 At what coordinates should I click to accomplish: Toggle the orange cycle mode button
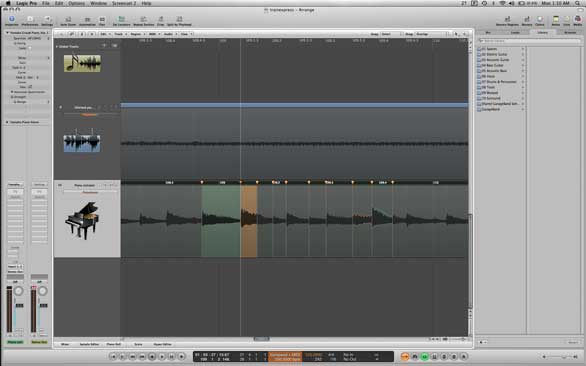[405, 357]
